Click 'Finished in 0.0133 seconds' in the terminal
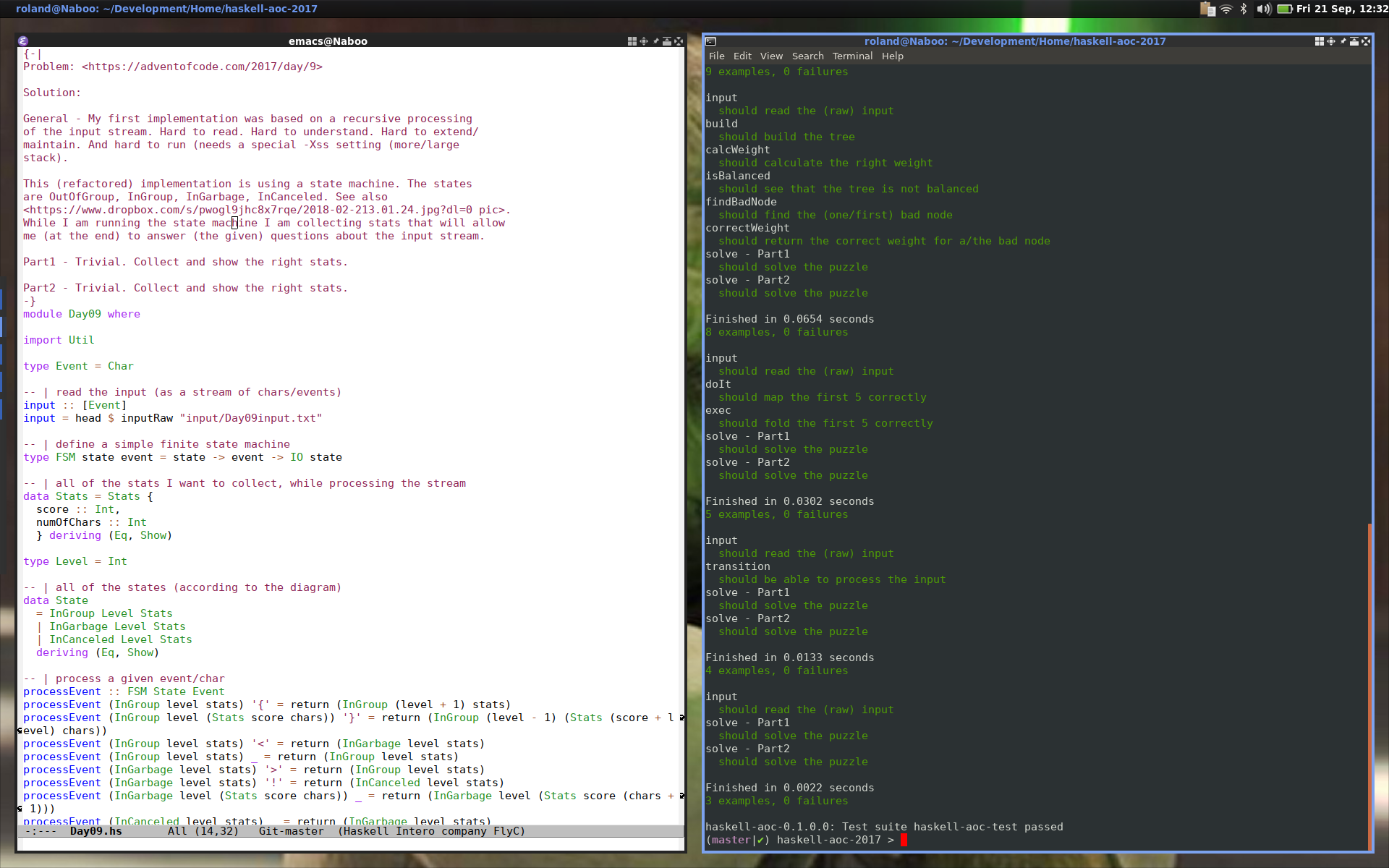Screen dimensions: 1389x868 coord(790,658)
